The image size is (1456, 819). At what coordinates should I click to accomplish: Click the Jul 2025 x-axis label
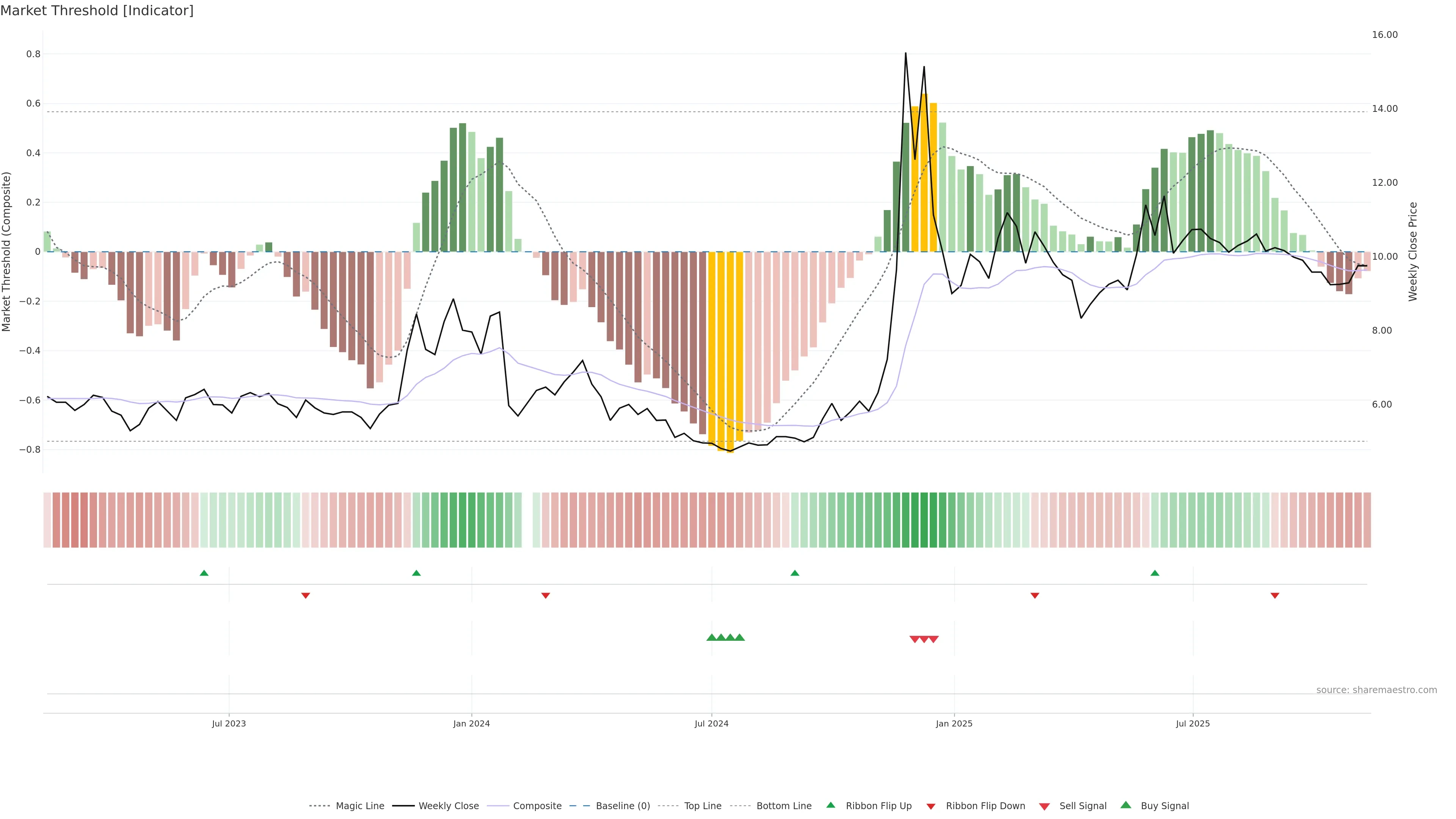1192,723
